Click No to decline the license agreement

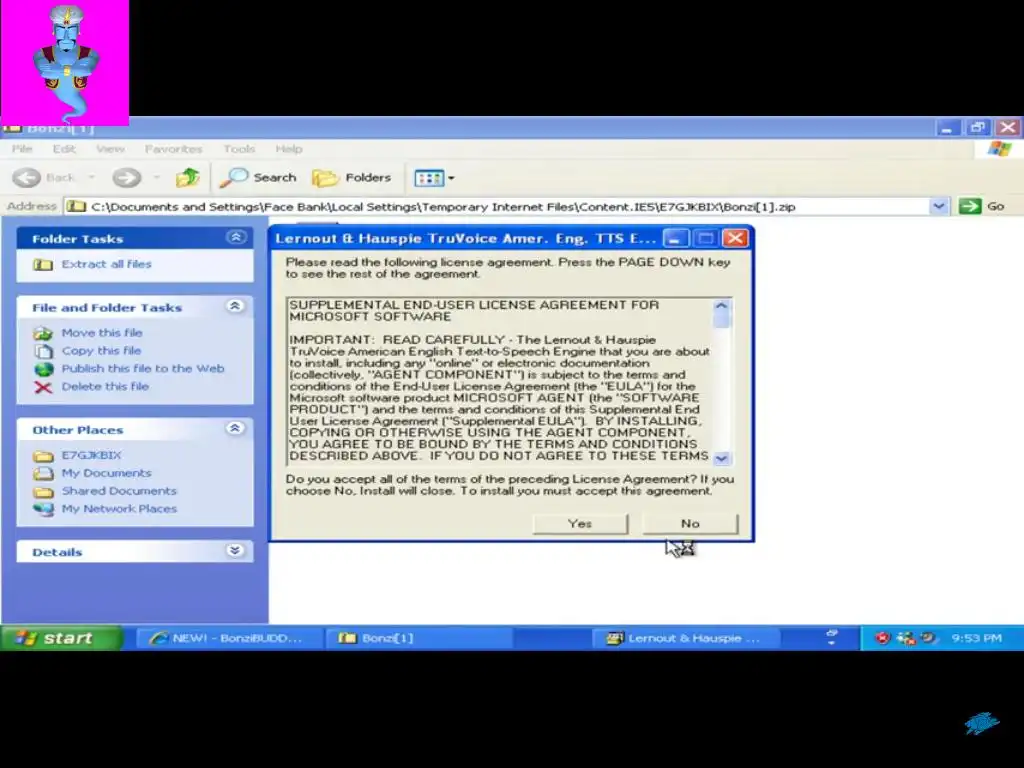click(x=690, y=523)
